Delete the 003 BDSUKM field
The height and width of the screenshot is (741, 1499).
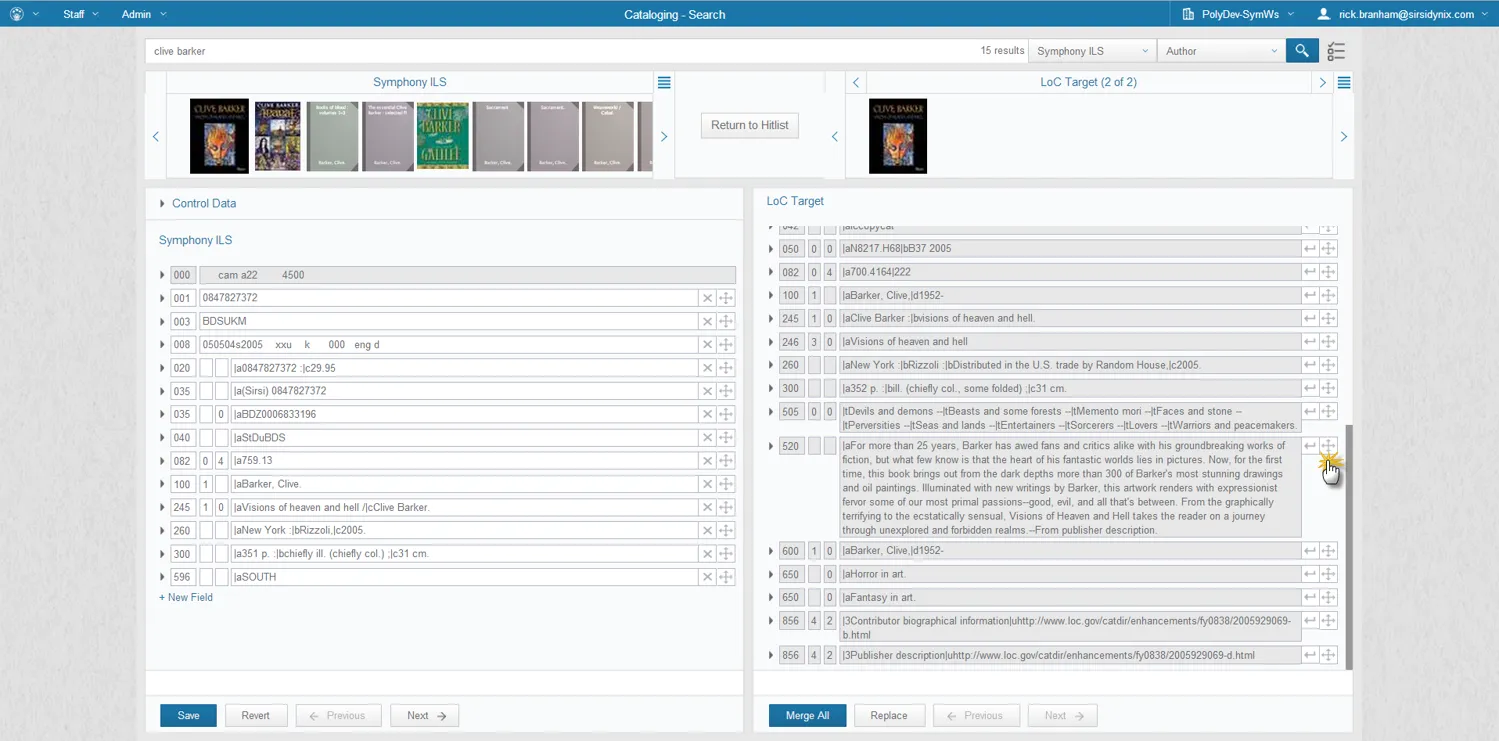point(707,321)
